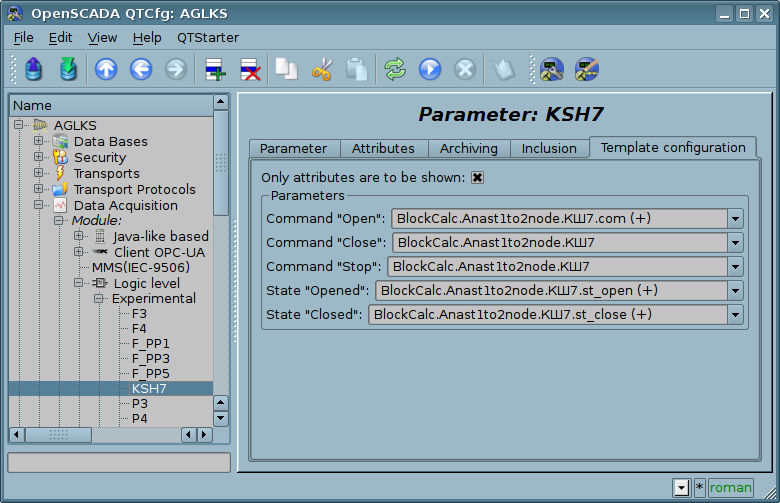The image size is (780, 503).
Task: Open the Command "Close" combo box dropdown
Action: coord(735,243)
